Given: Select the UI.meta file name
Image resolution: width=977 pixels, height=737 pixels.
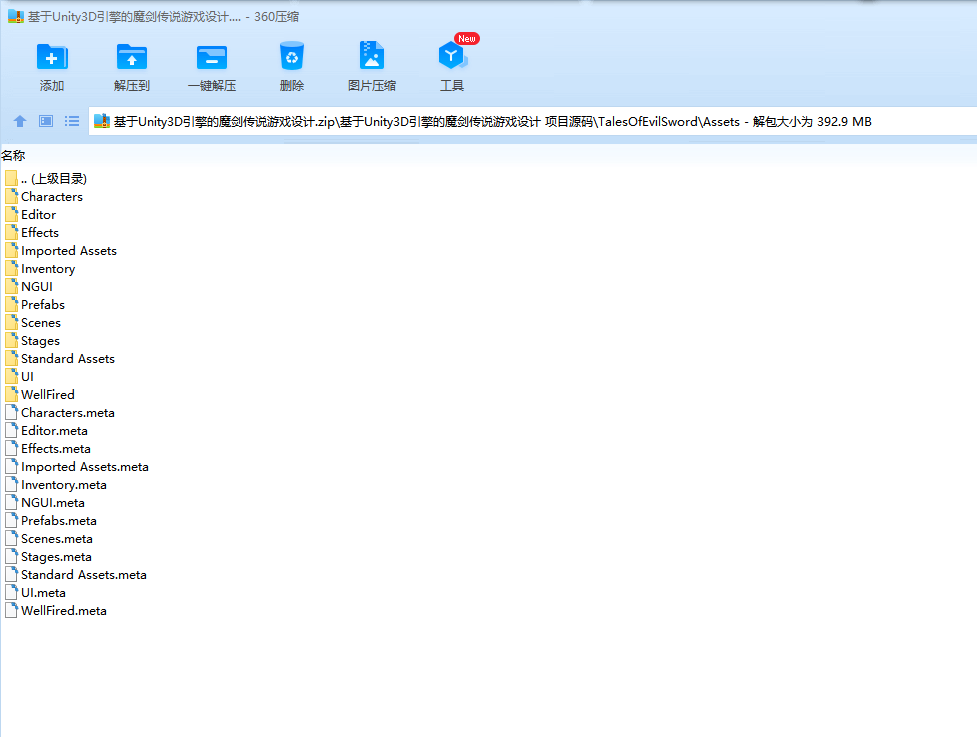Looking at the screenshot, I should (43, 593).
